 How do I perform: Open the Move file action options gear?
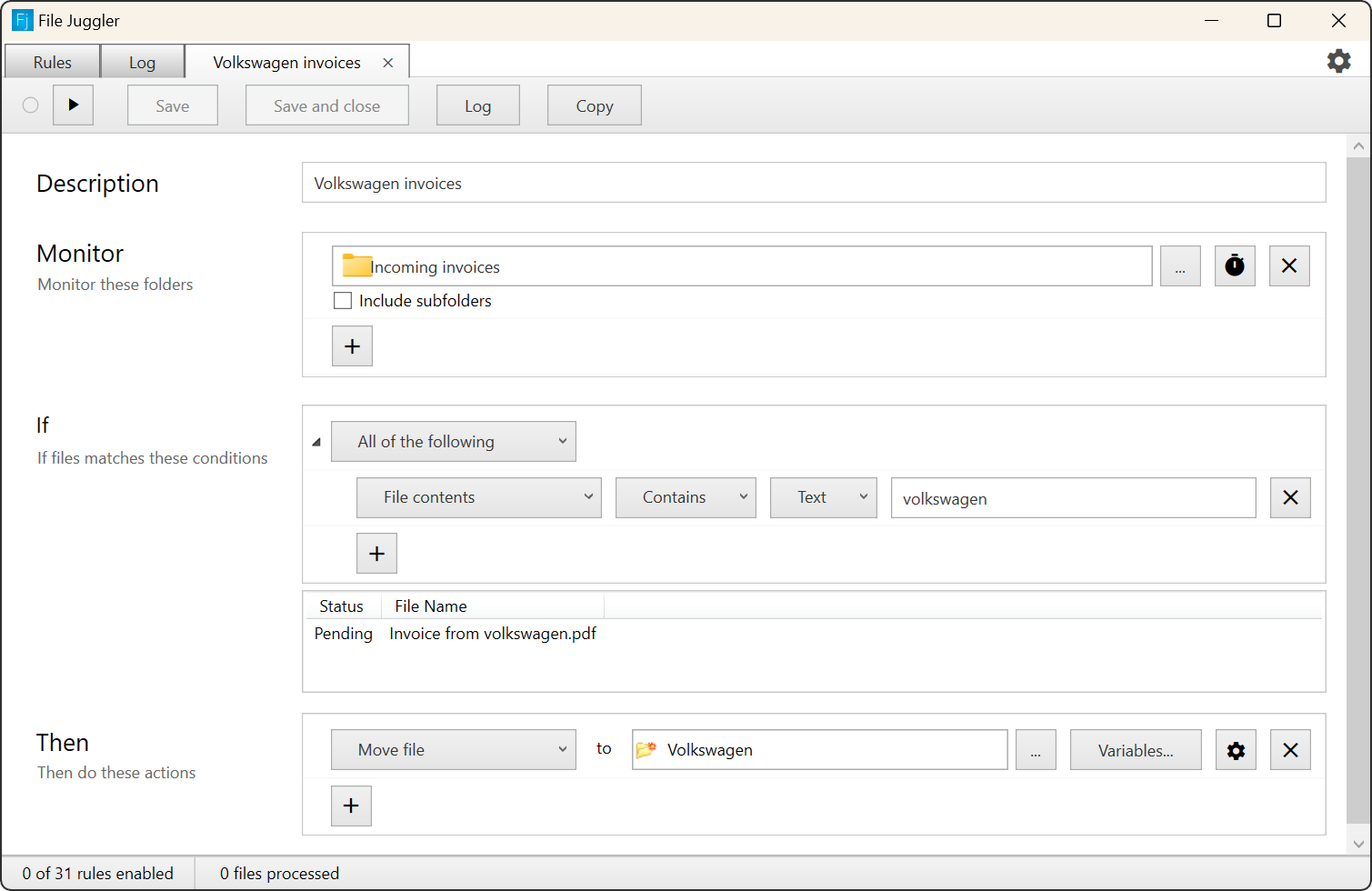1236,750
